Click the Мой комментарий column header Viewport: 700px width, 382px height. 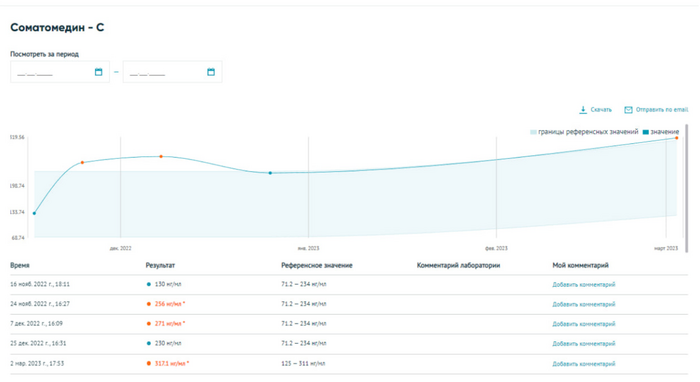(580, 266)
